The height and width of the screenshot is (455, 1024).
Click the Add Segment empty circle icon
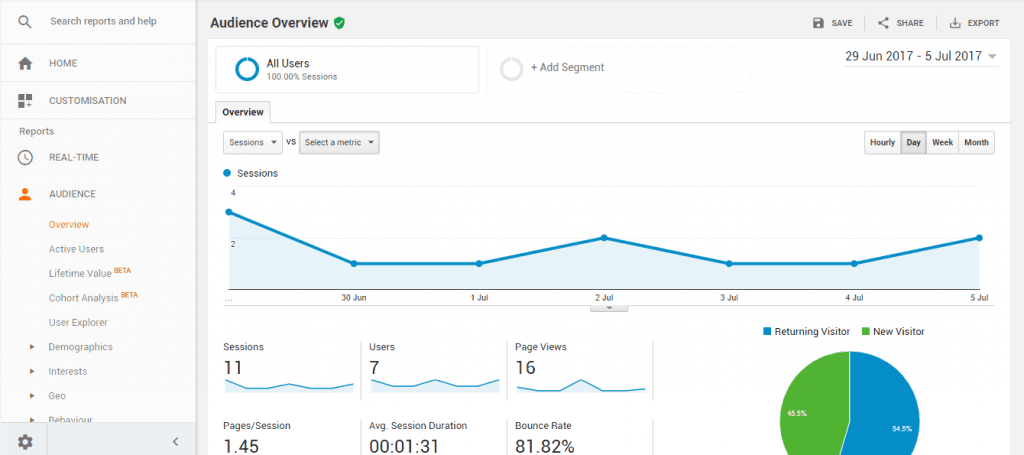(511, 69)
